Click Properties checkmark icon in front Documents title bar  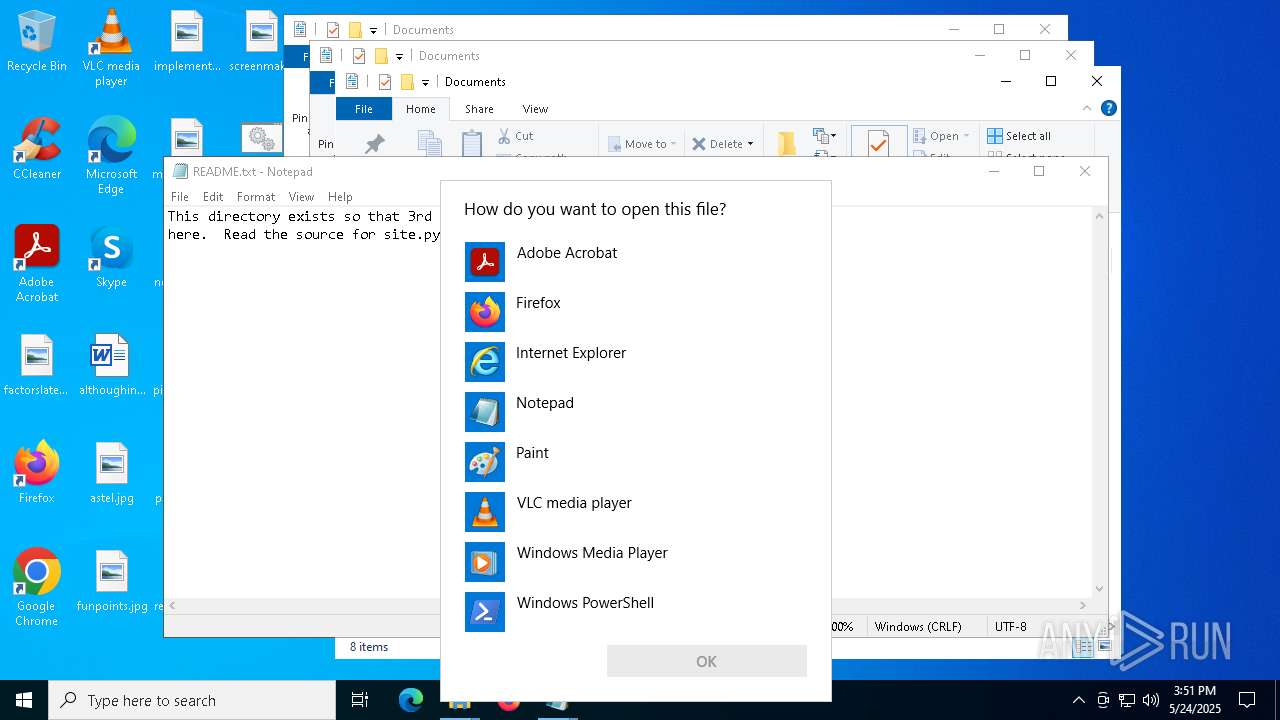(384, 82)
